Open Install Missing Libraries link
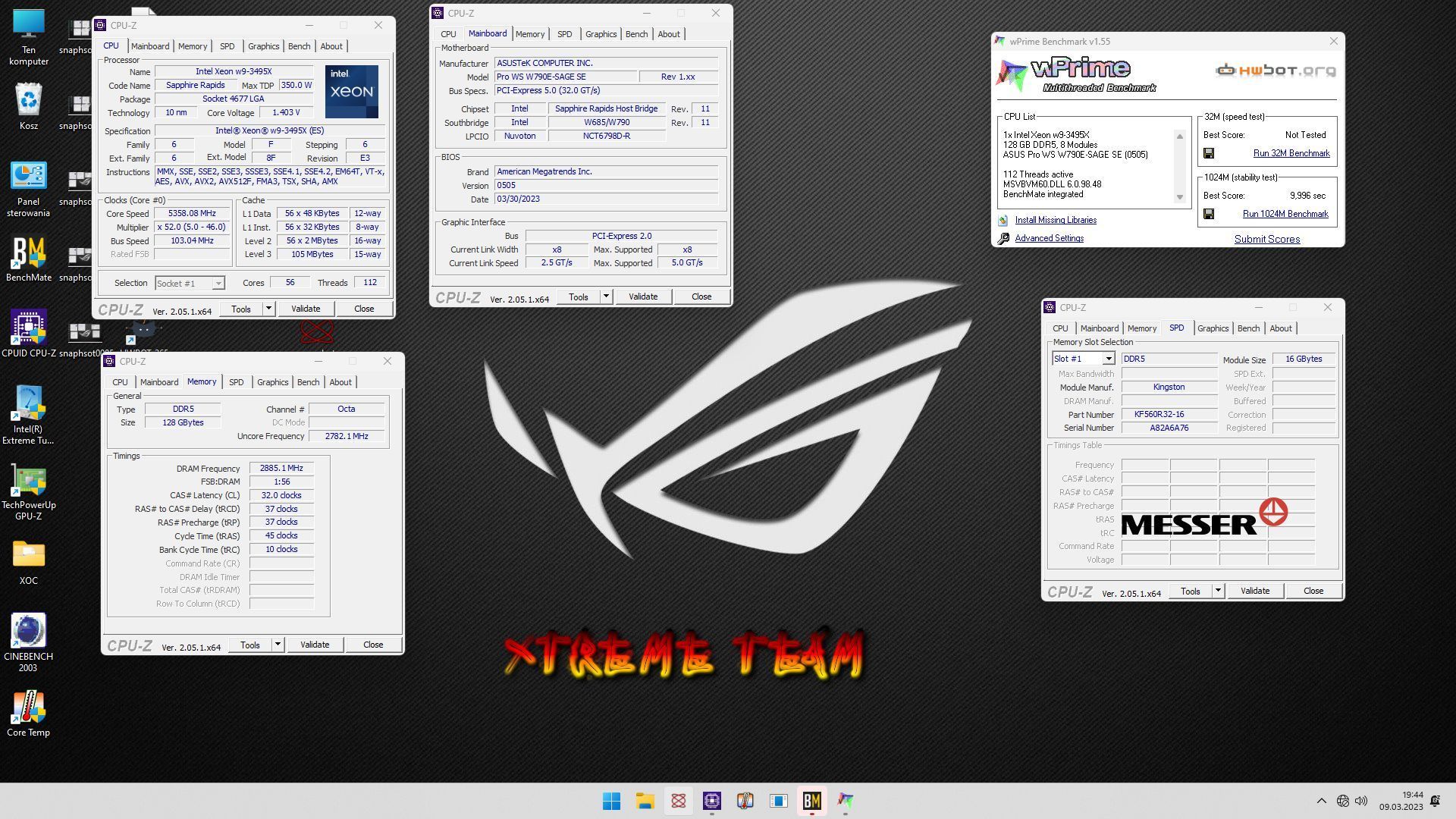 click(1055, 220)
